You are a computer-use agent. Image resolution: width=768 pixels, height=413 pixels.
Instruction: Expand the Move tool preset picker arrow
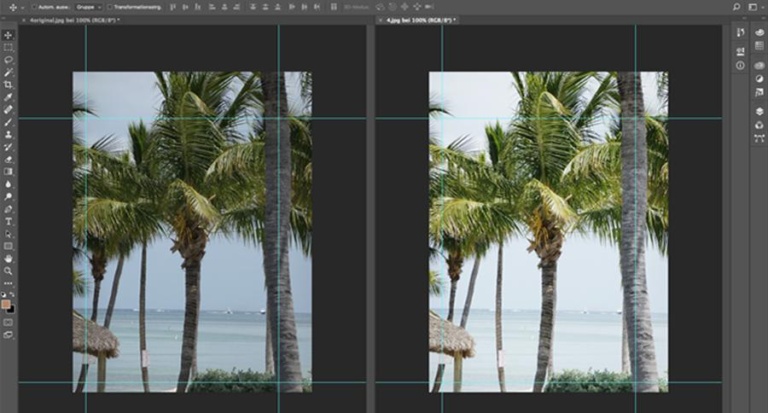click(x=20, y=7)
